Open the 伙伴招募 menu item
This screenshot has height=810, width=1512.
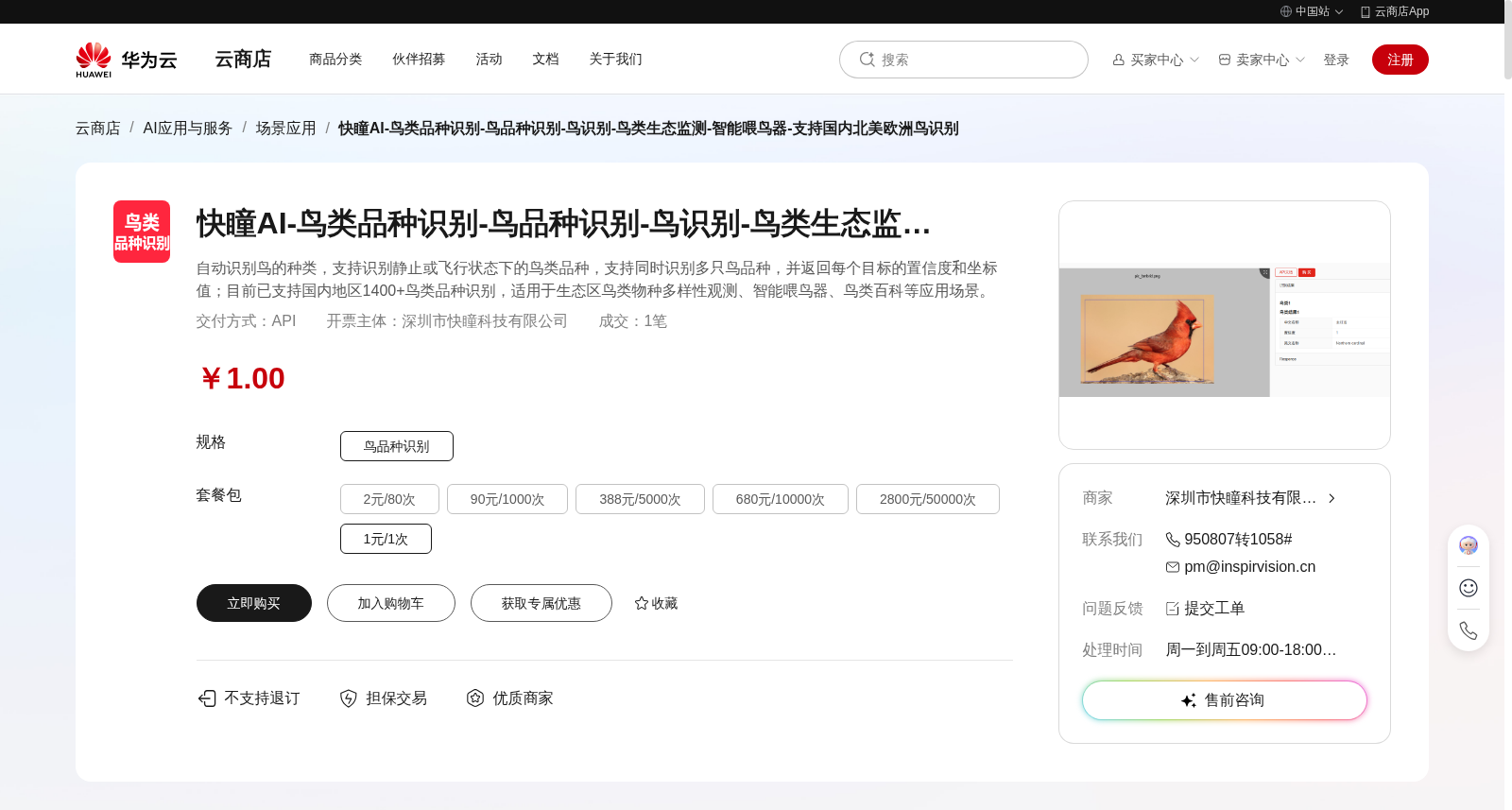[x=419, y=59]
